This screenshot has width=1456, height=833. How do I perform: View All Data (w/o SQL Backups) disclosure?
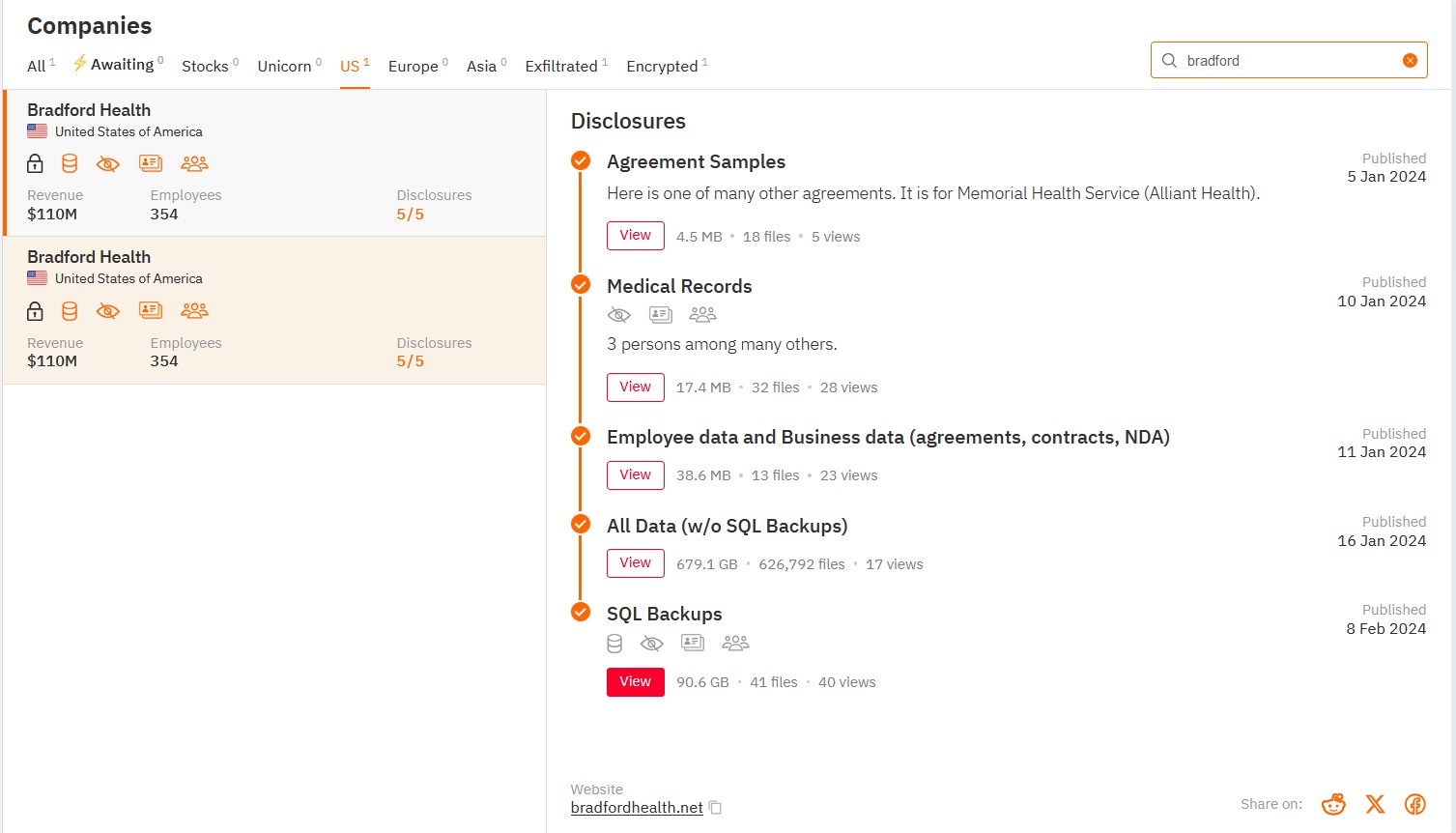[635, 562]
